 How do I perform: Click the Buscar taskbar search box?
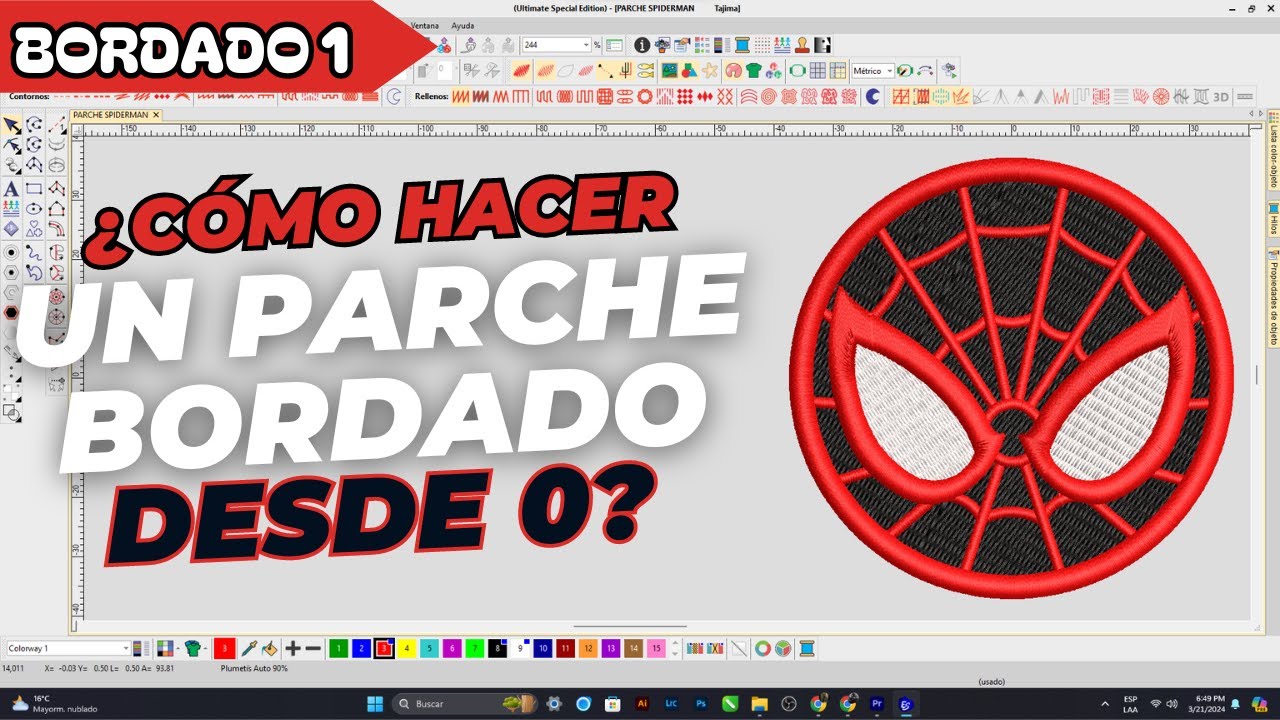click(467, 704)
